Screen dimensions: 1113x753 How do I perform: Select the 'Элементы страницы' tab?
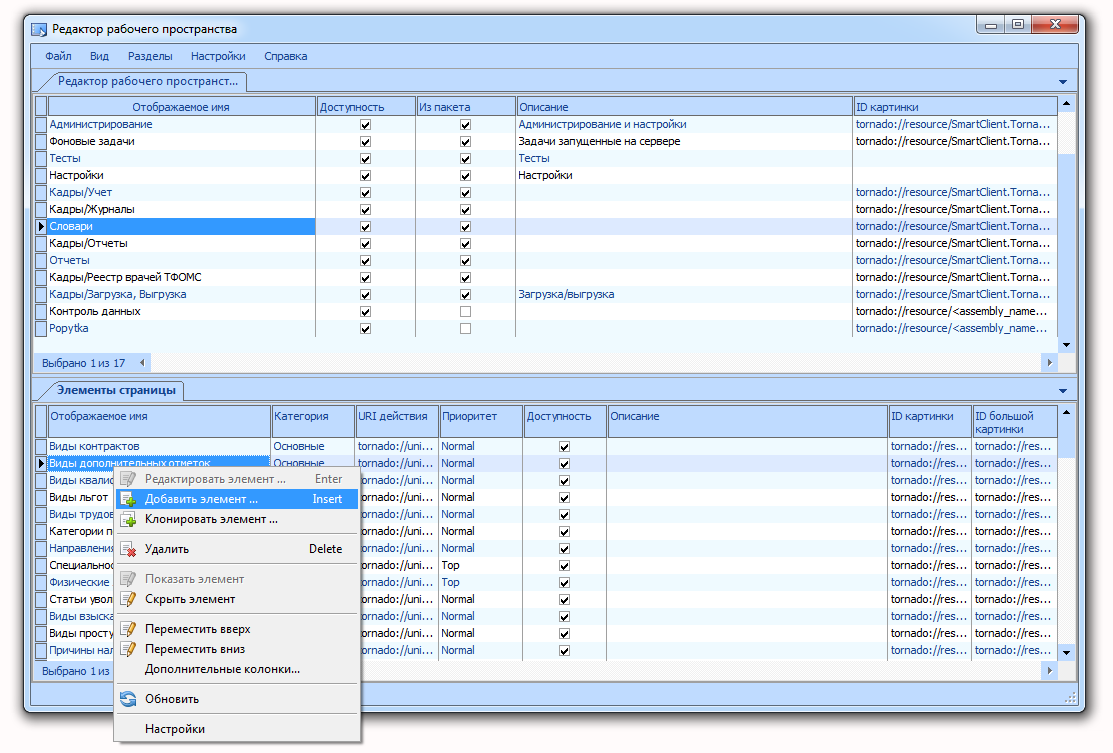click(x=116, y=390)
